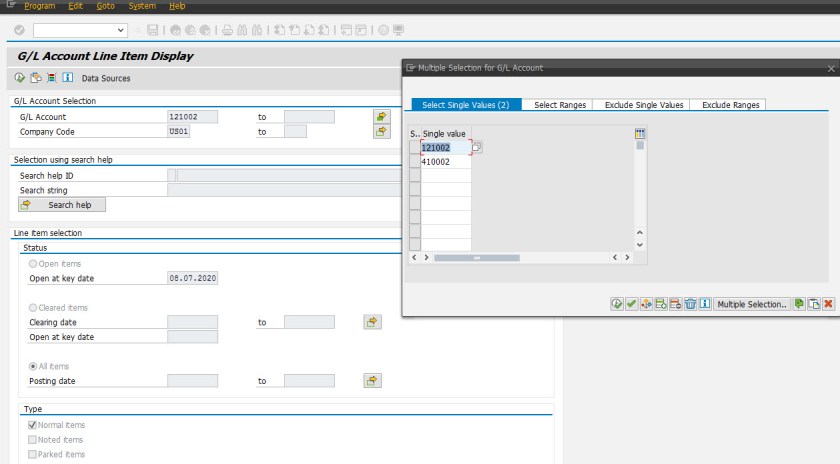Image resolution: width=840 pixels, height=464 pixels.
Task: Click the Company Code field US01
Action: (178, 131)
